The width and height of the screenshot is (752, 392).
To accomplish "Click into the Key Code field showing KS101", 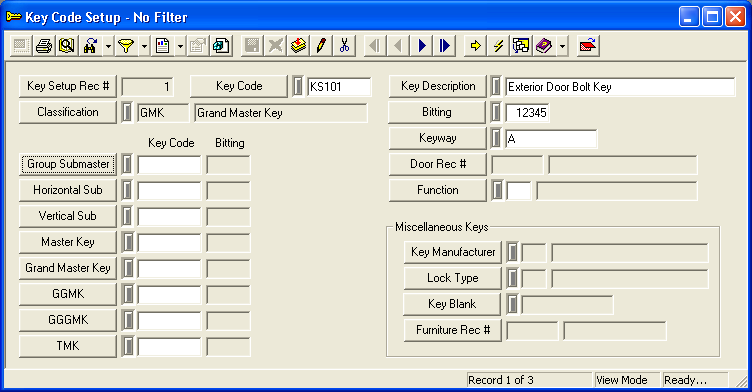I will (x=339, y=87).
